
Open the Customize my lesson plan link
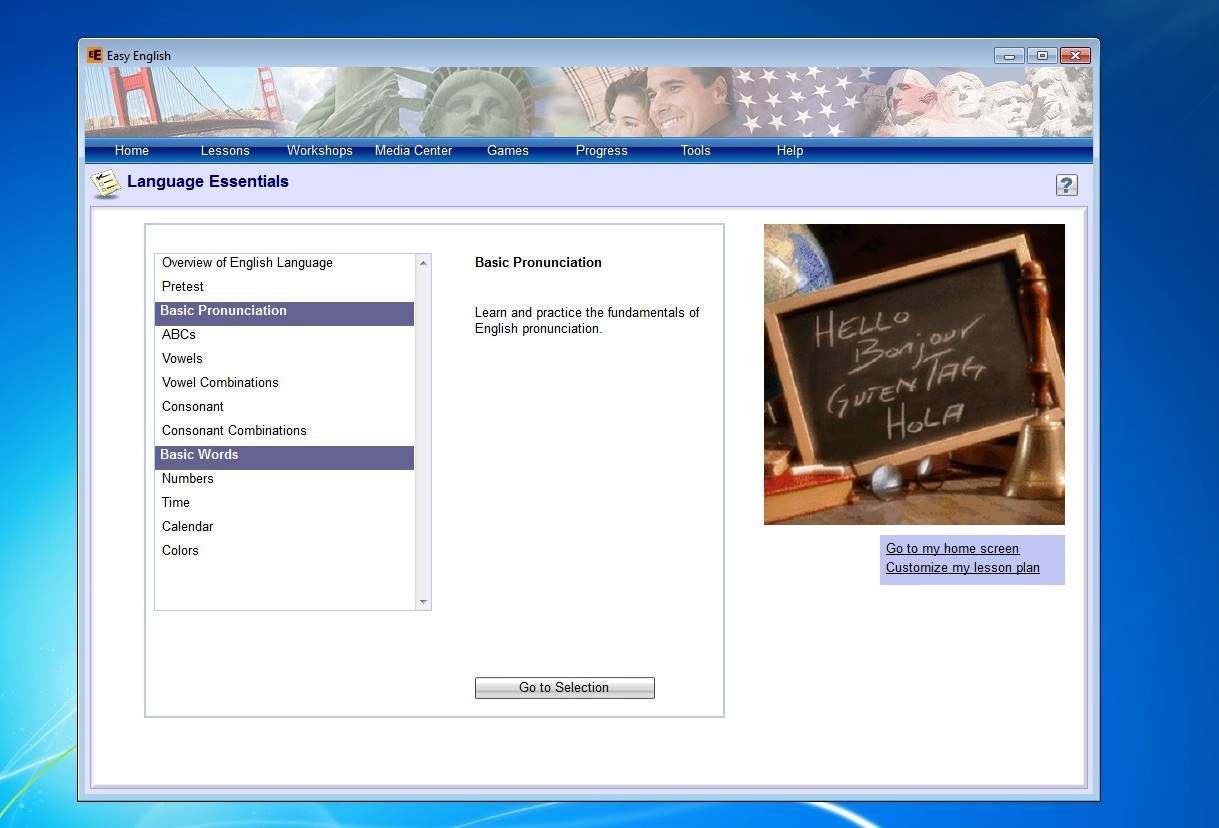(x=963, y=568)
